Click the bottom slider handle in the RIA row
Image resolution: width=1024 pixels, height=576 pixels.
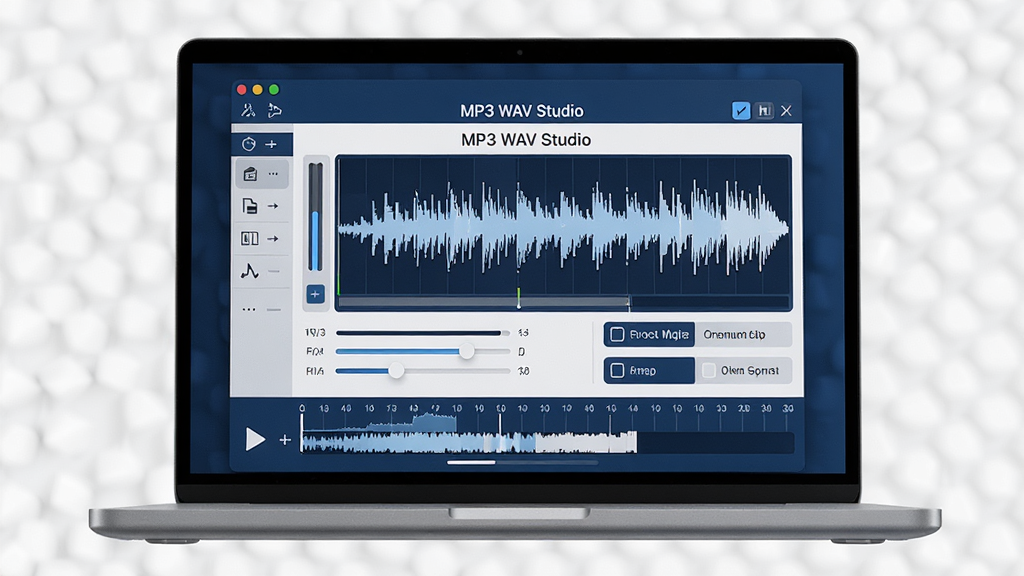pyautogui.click(x=396, y=371)
